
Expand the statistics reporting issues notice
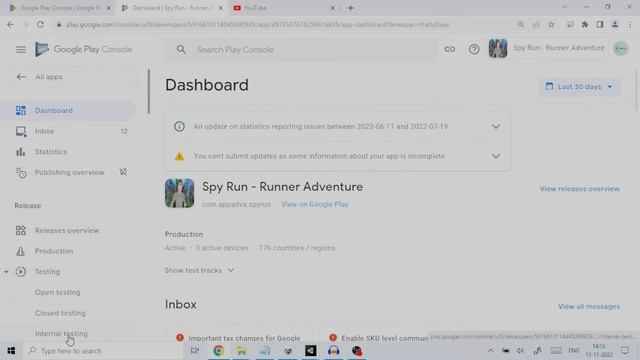pos(496,127)
